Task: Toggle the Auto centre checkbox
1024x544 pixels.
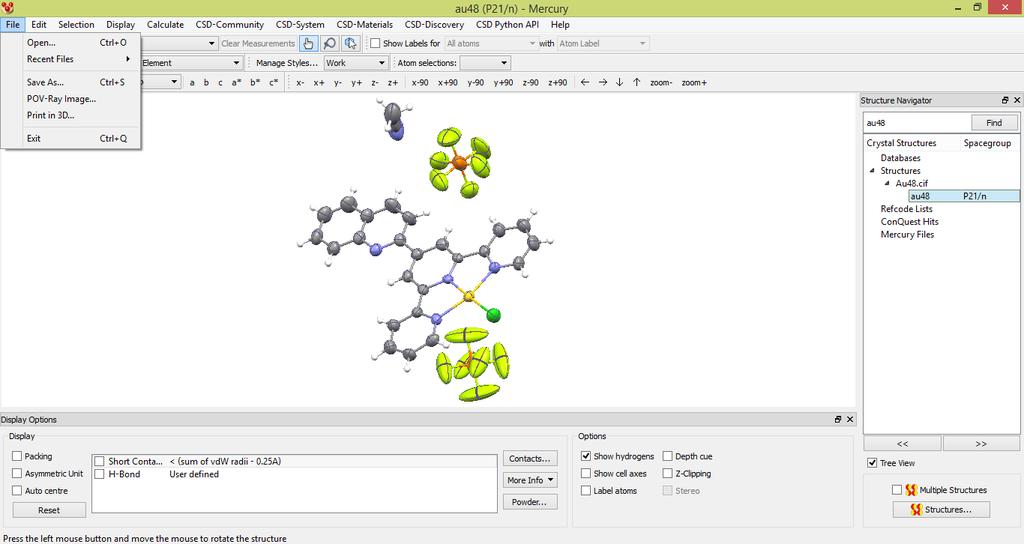Action: tap(17, 490)
